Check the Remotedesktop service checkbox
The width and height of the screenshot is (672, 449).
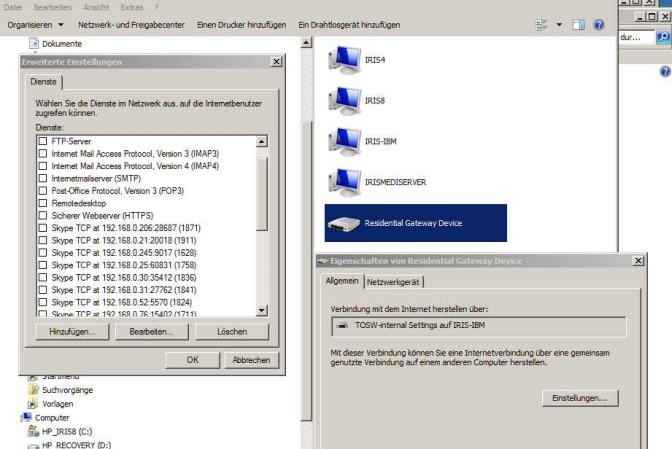[x=43, y=203]
